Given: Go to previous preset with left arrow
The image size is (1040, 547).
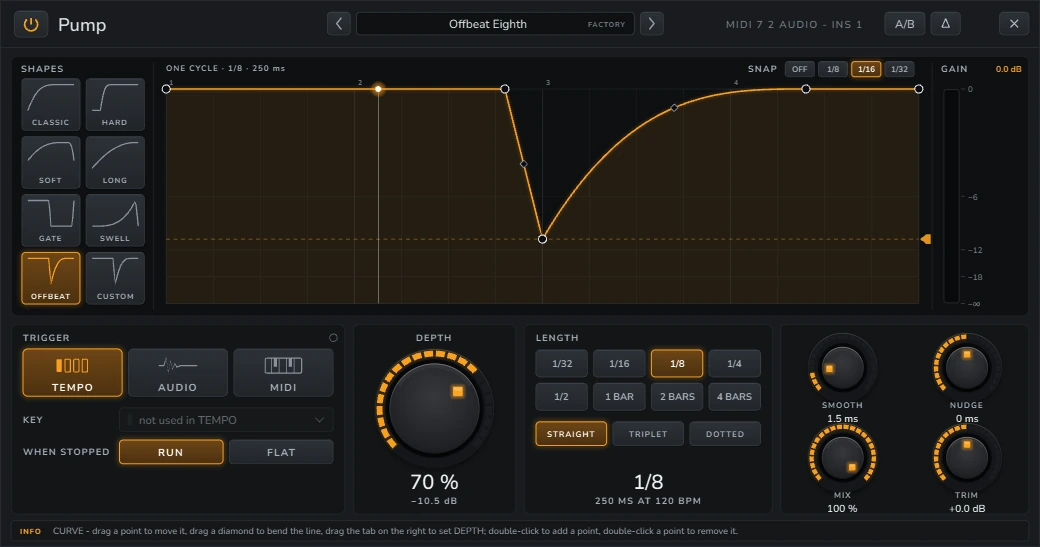Looking at the screenshot, I should coord(338,24).
